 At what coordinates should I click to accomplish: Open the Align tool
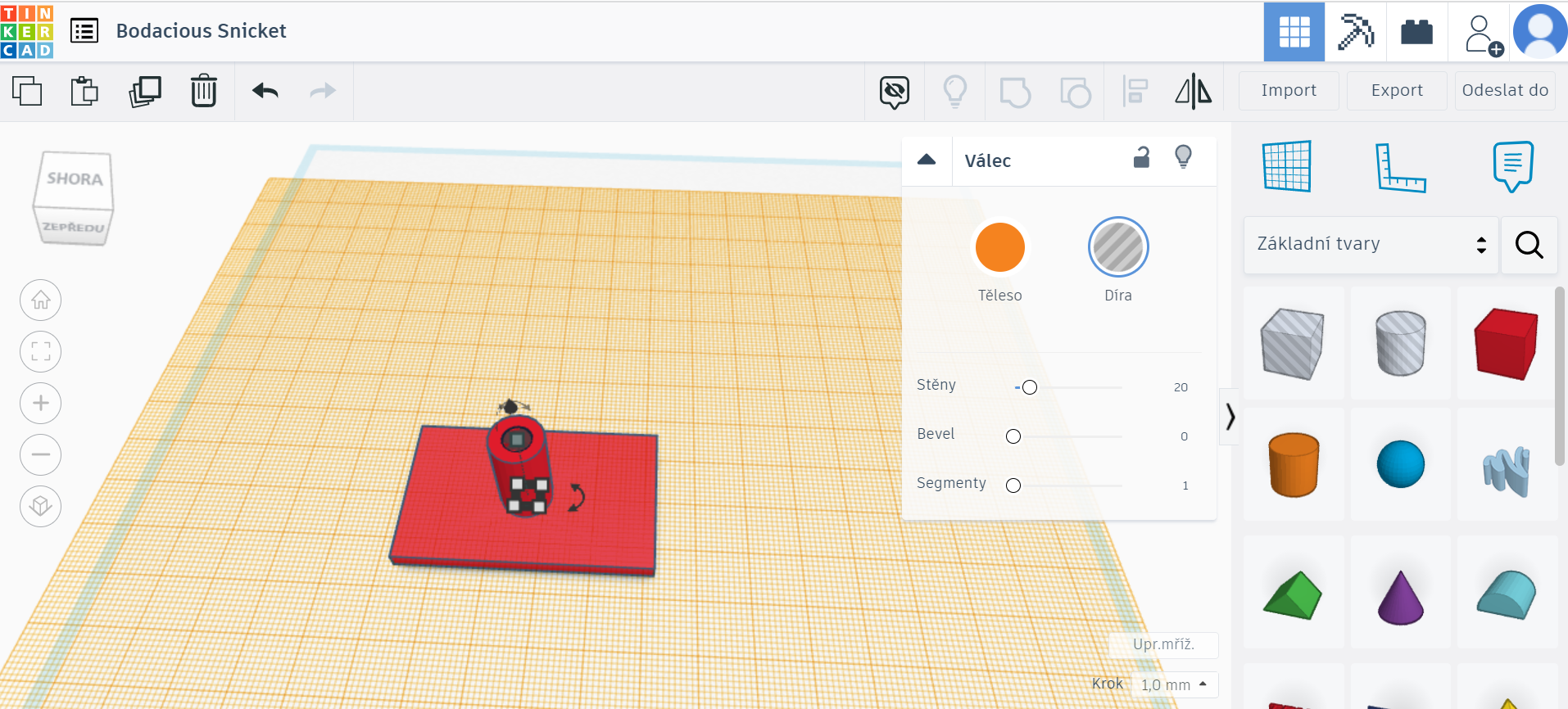(1135, 92)
